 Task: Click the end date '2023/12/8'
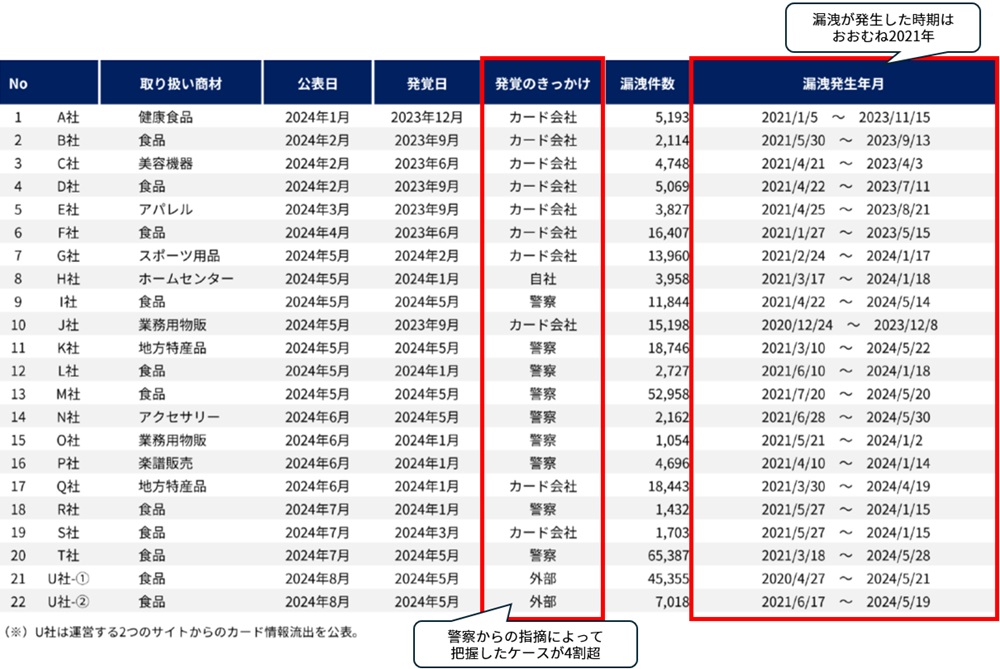click(x=906, y=325)
